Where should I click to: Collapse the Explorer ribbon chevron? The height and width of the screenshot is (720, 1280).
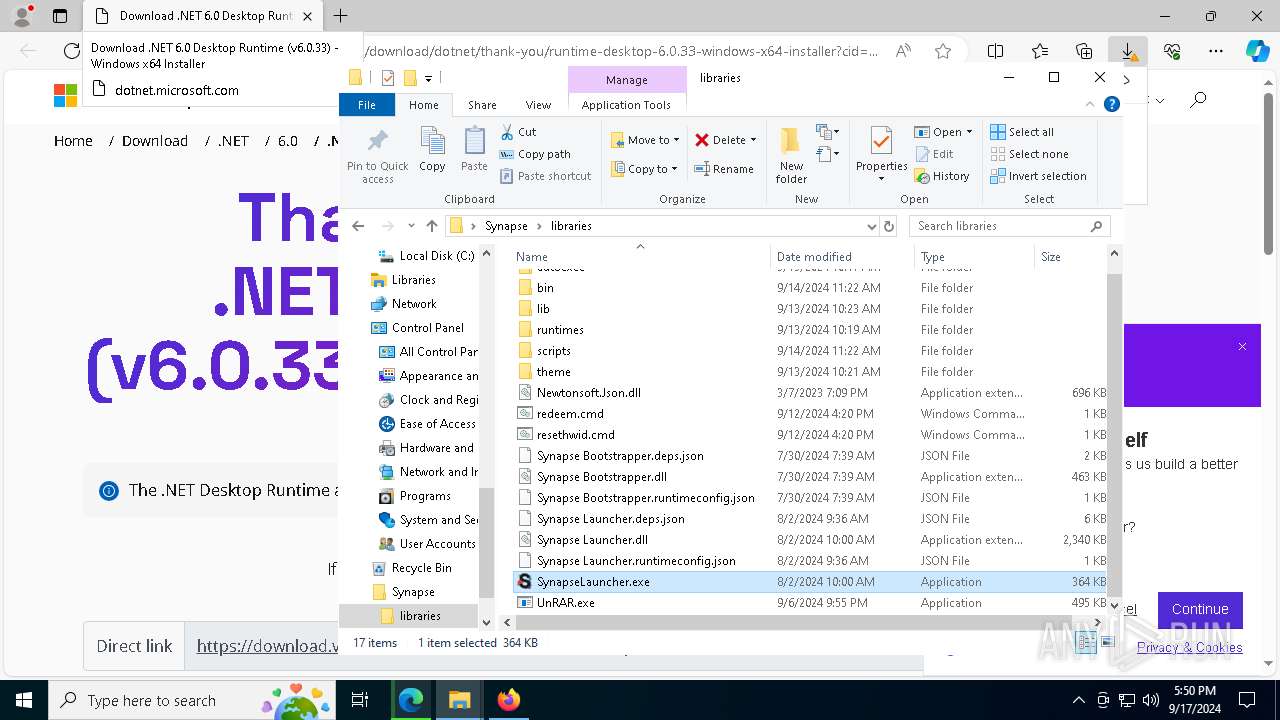(x=1090, y=104)
